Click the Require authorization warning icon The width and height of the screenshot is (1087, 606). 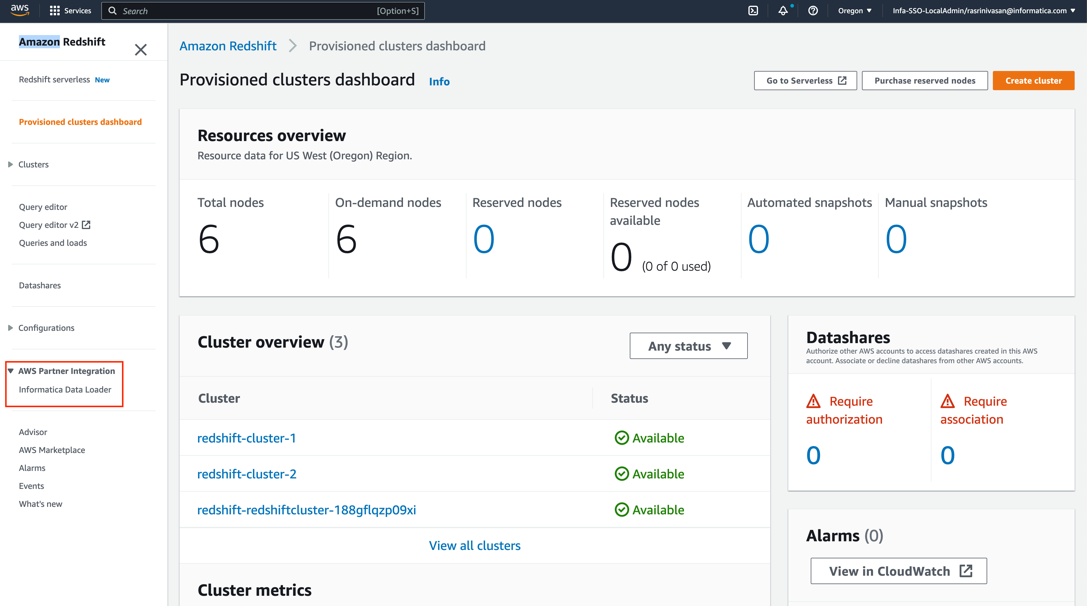tap(813, 401)
